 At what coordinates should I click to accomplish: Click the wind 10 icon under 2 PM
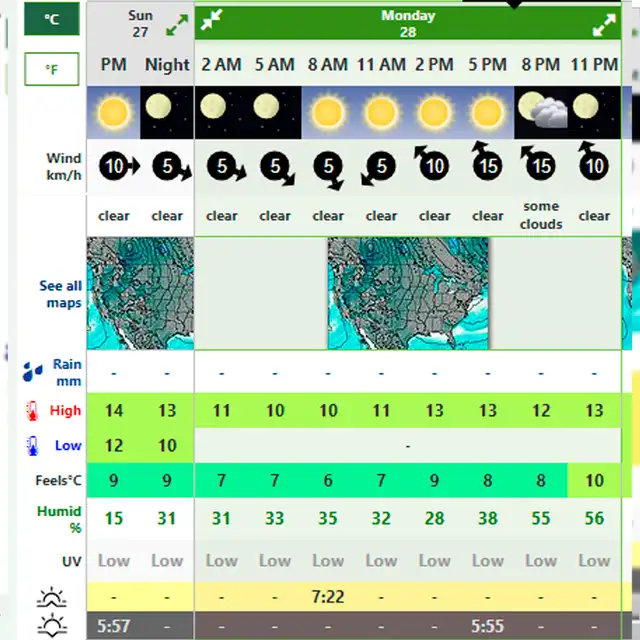click(x=431, y=162)
